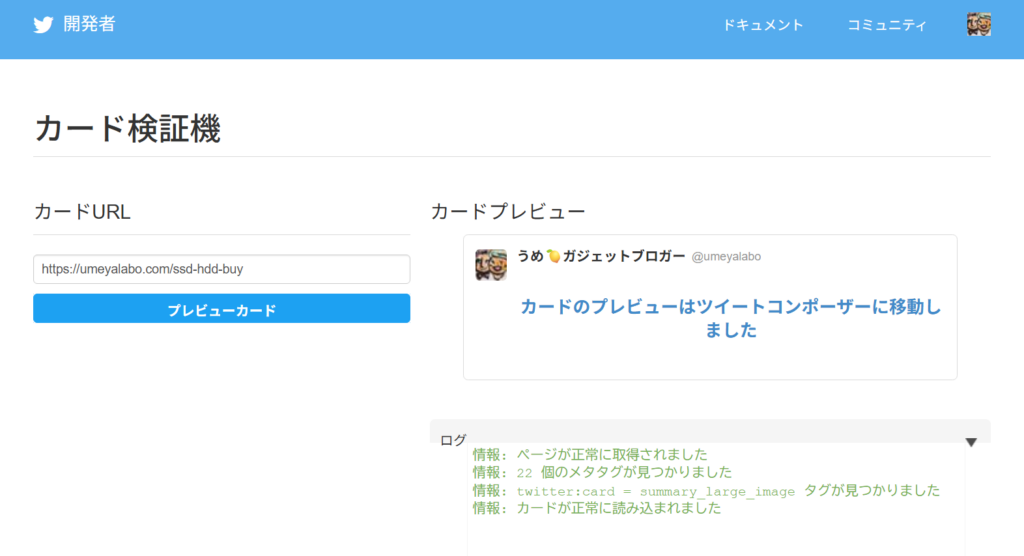
Task: Click the @umeyalabo handle
Action: pyautogui.click(x=726, y=257)
